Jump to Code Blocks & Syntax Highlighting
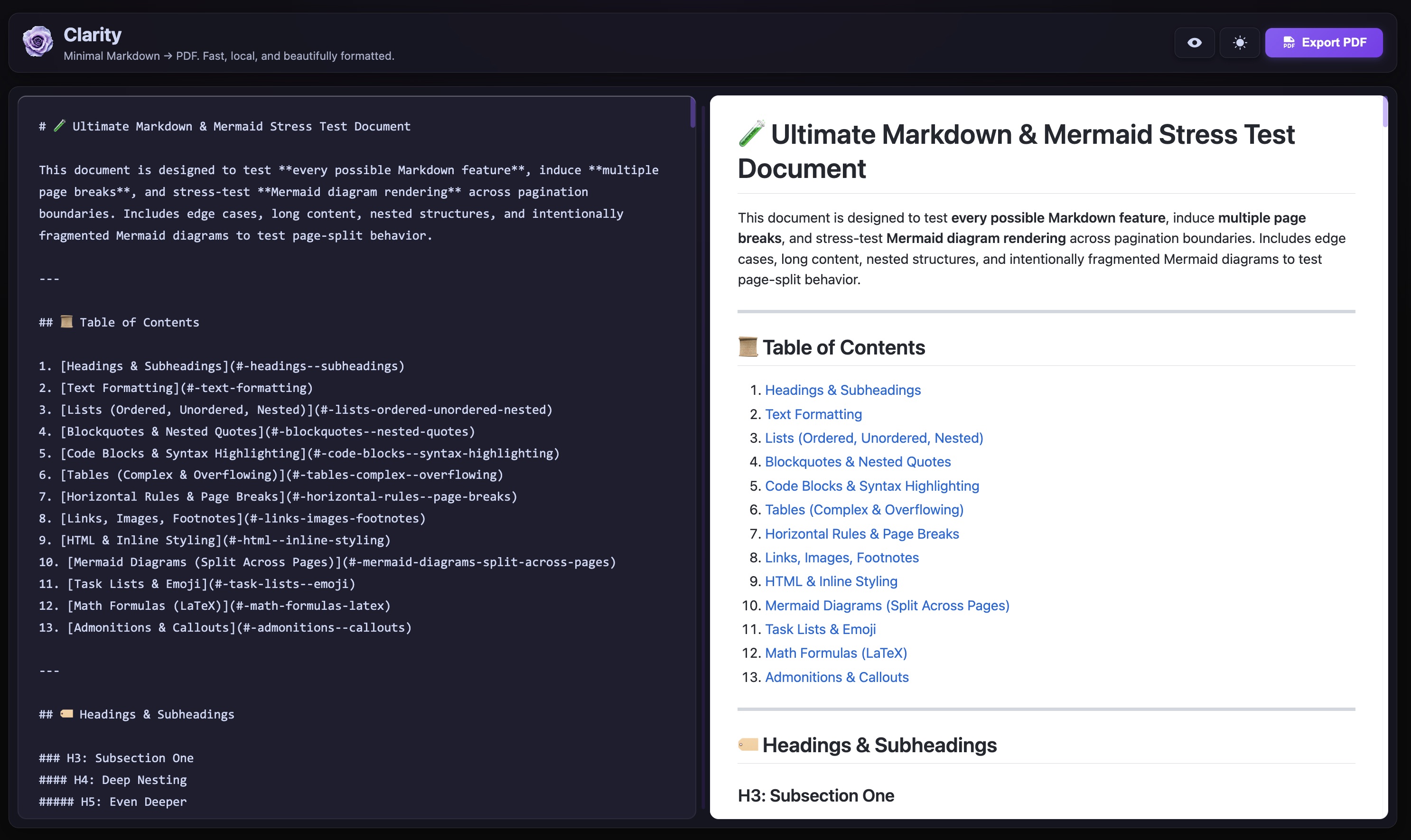The image size is (1411, 840). pos(872,485)
